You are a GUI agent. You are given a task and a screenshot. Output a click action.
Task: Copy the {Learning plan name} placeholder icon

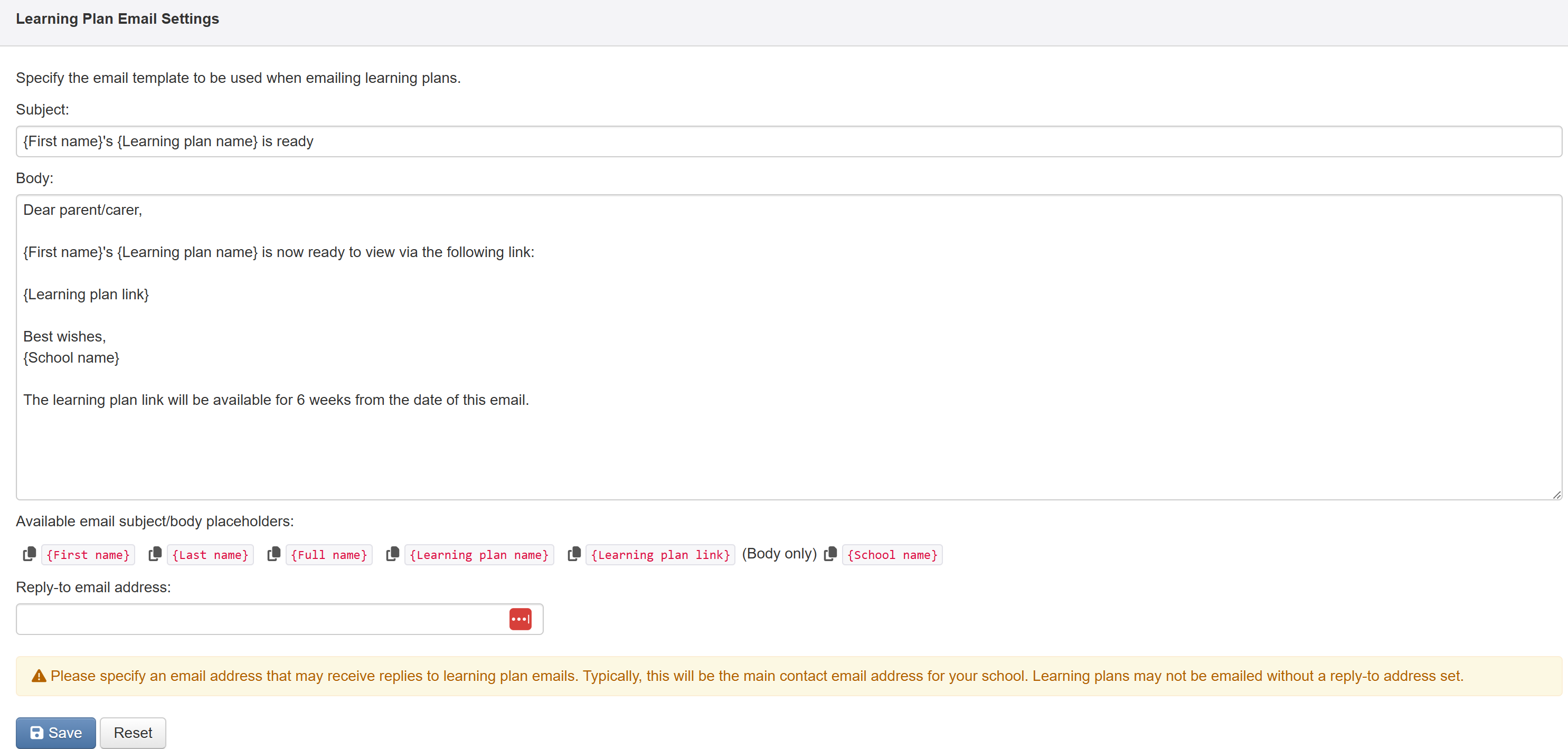point(393,554)
